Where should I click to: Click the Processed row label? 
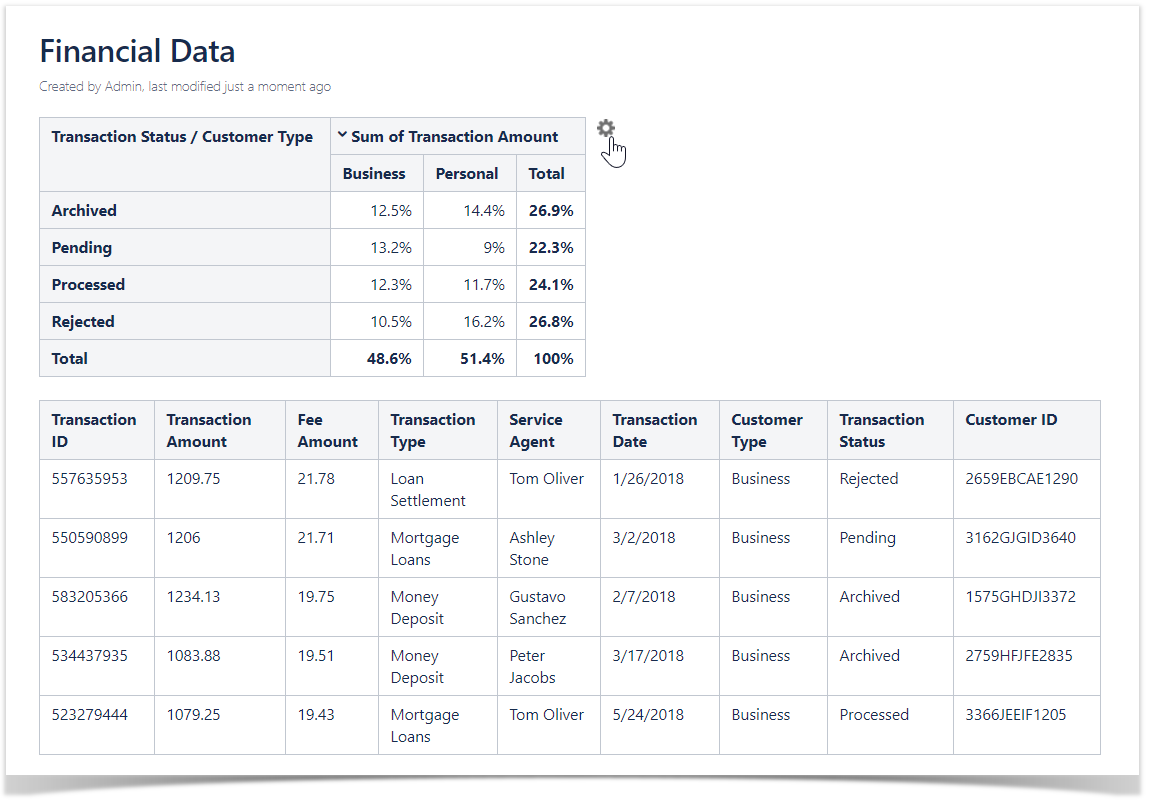(x=88, y=285)
